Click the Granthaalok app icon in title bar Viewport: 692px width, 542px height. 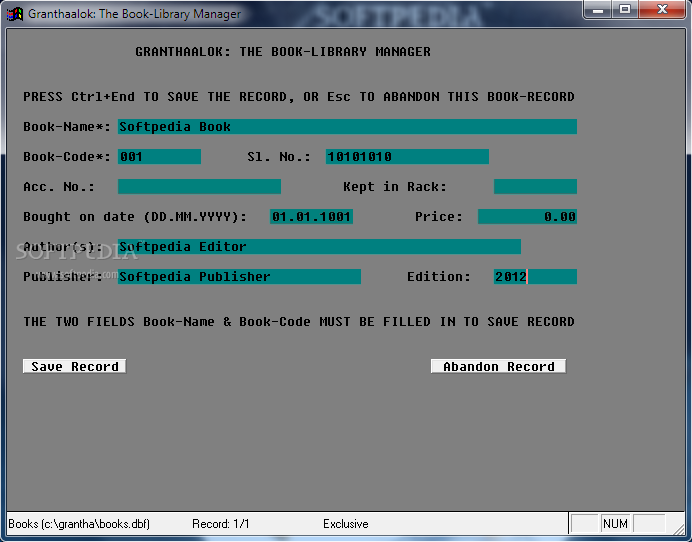pyautogui.click(x=15, y=14)
